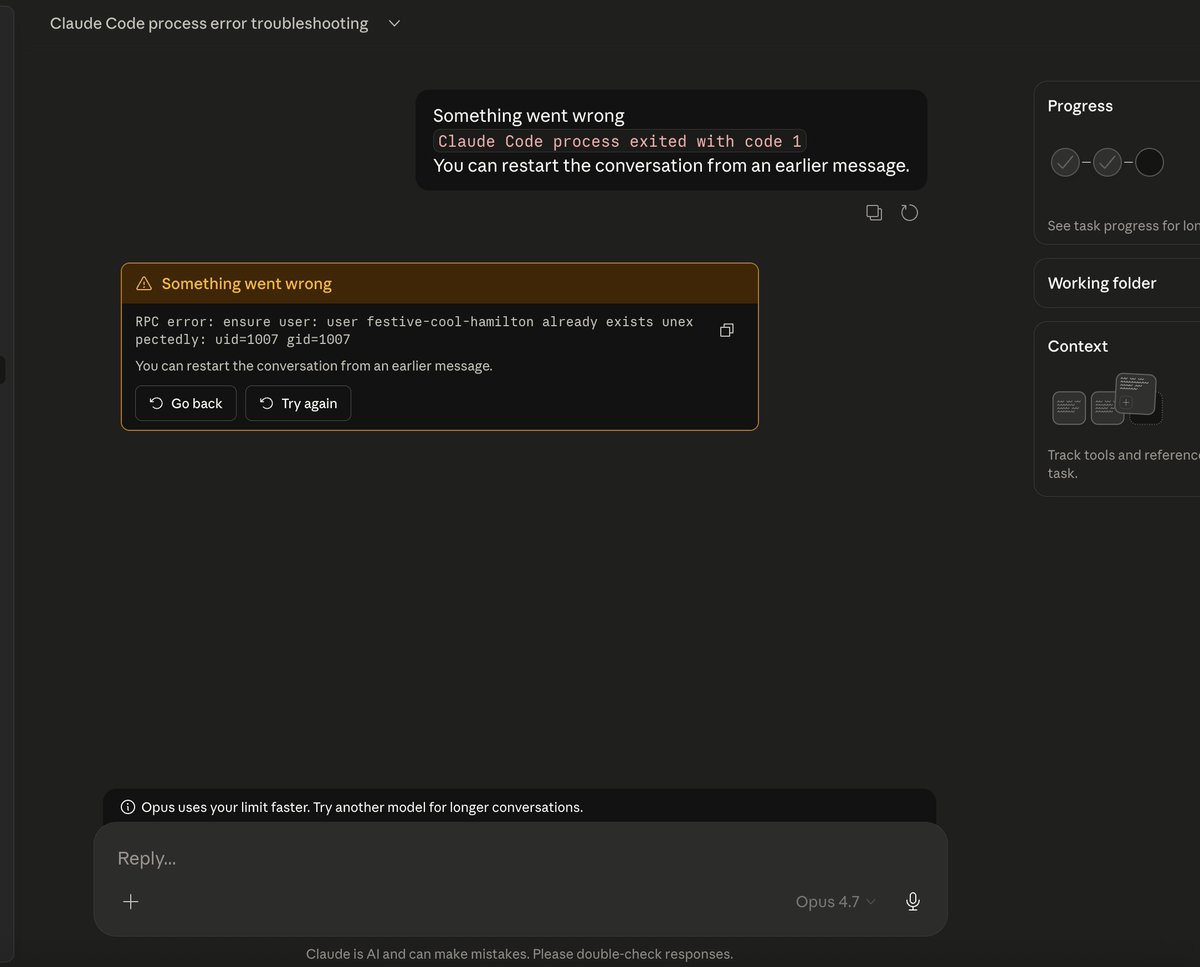Click 'Claude is AI and can make mistakes' disclaimer
The height and width of the screenshot is (967, 1200).
519,954
